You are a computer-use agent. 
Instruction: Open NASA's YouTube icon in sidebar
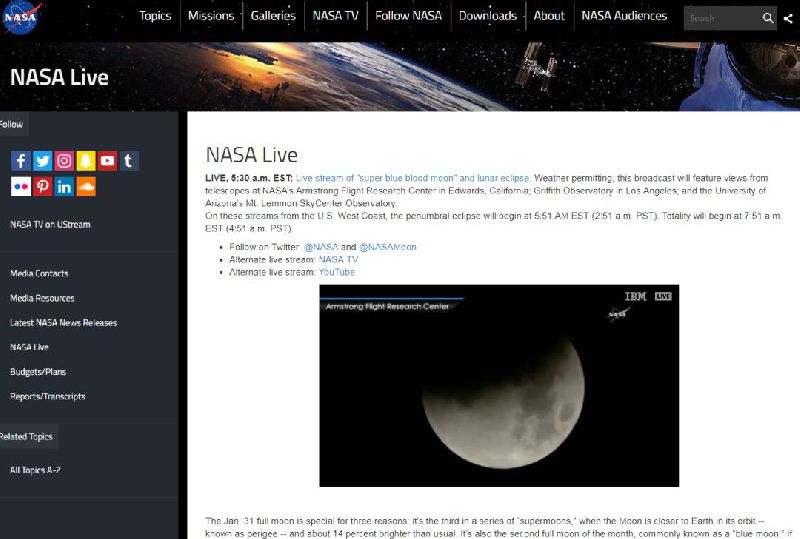click(x=108, y=161)
